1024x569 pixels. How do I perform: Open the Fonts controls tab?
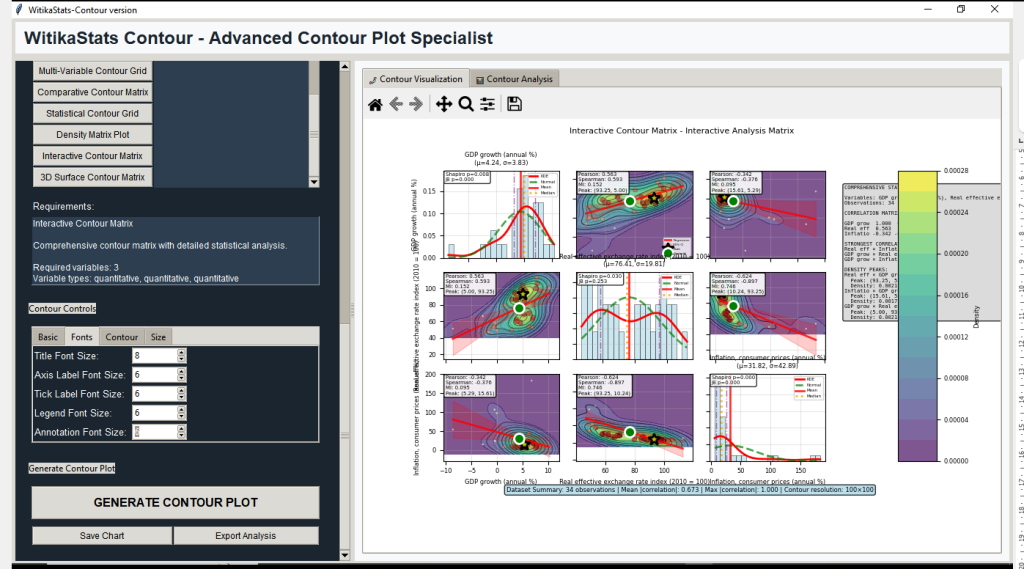tap(82, 337)
